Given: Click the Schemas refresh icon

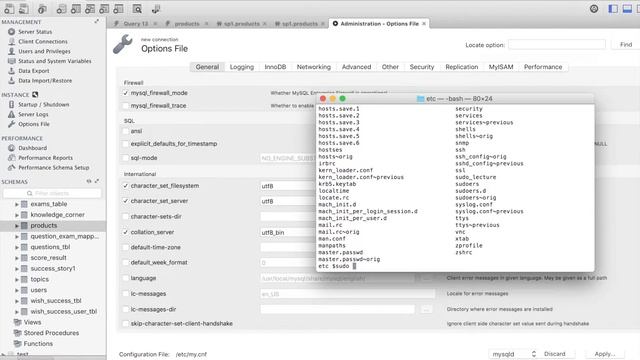Looking at the screenshot, I should [89, 181].
